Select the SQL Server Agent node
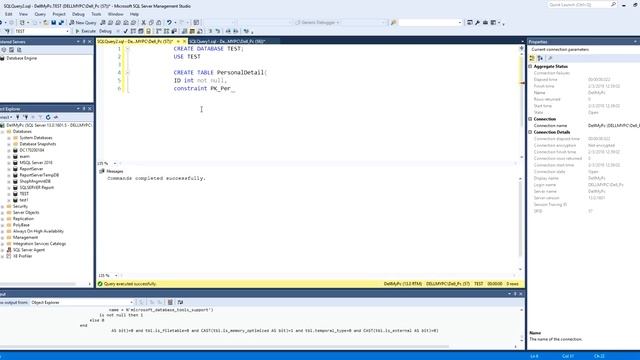Viewport: 640px width, 360px height. click(x=29, y=250)
